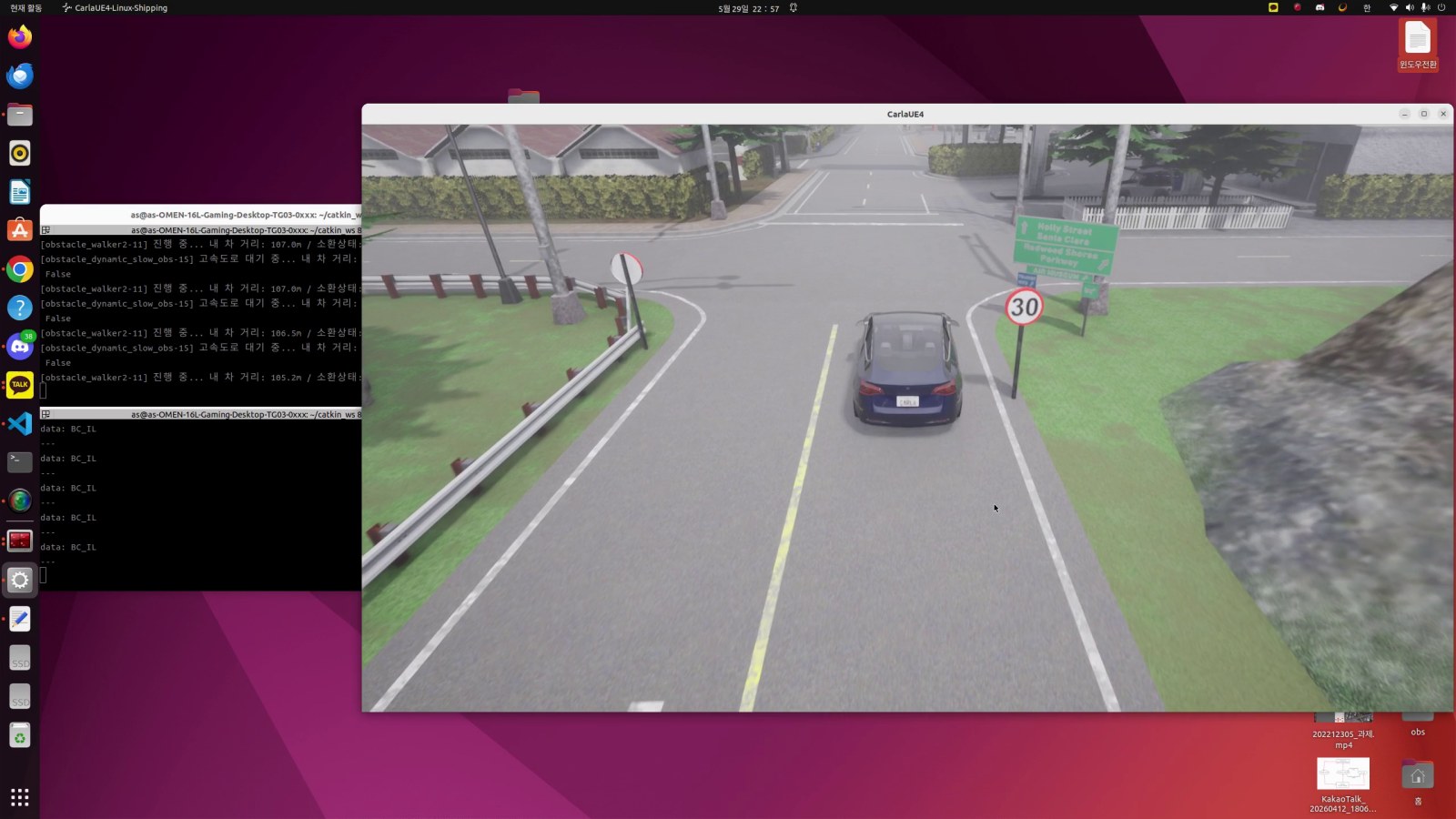Screen dimensions: 1456x819
Task: Open the colorful lens app in the dock
Action: (20, 501)
